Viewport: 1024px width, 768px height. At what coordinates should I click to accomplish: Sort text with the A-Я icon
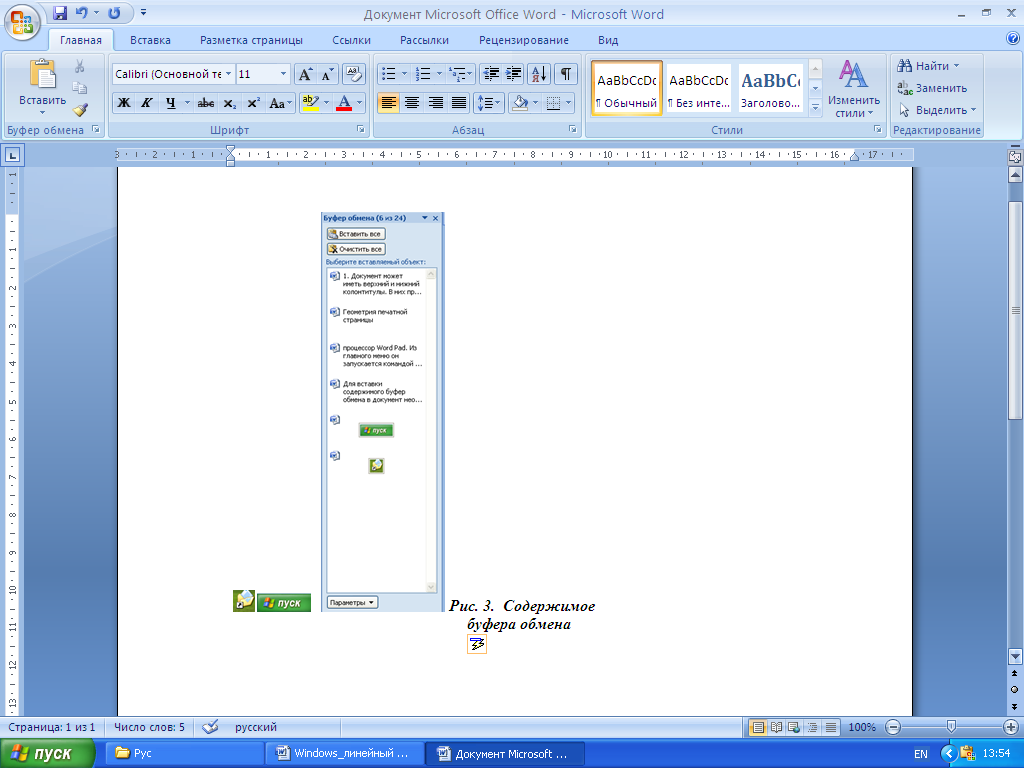pos(539,74)
